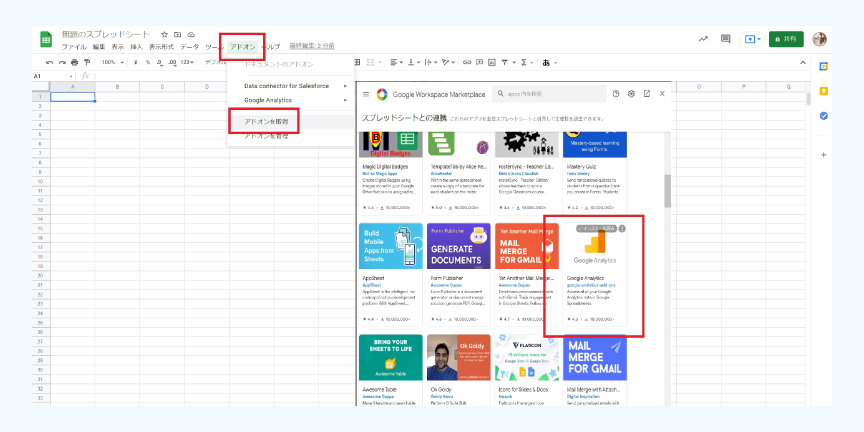The height and width of the screenshot is (432, 864).
Task: Click the spreadsheet title text
Action: pos(105,34)
